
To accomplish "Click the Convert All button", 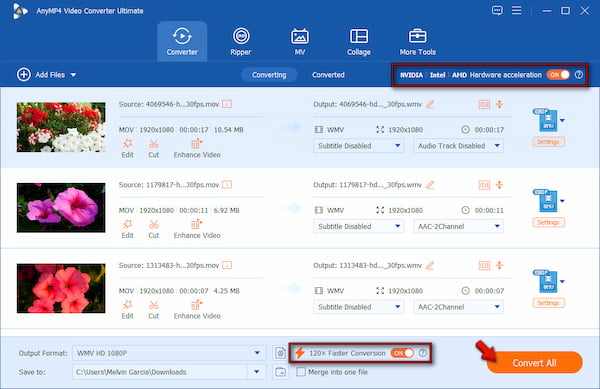I will point(535,363).
